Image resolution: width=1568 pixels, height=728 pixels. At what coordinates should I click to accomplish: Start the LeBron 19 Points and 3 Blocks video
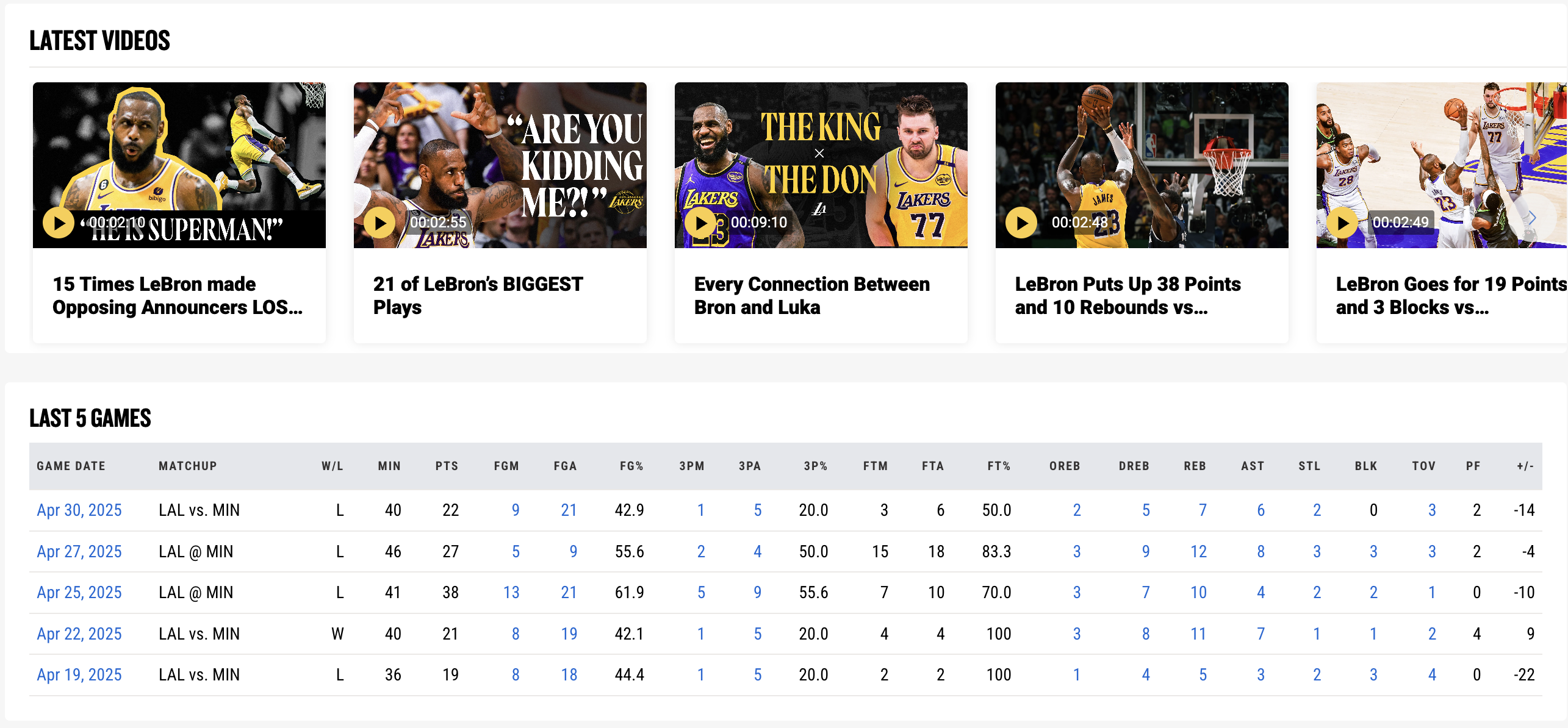point(1342,223)
